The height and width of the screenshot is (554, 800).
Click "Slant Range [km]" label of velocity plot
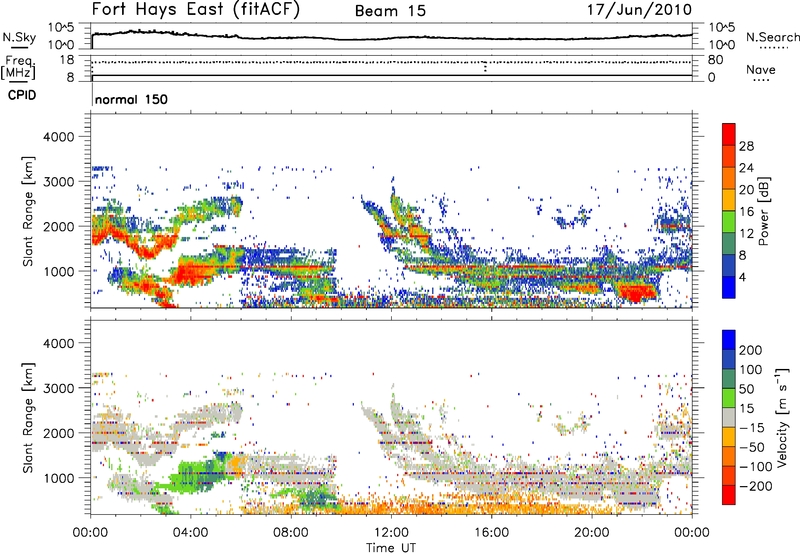point(28,418)
